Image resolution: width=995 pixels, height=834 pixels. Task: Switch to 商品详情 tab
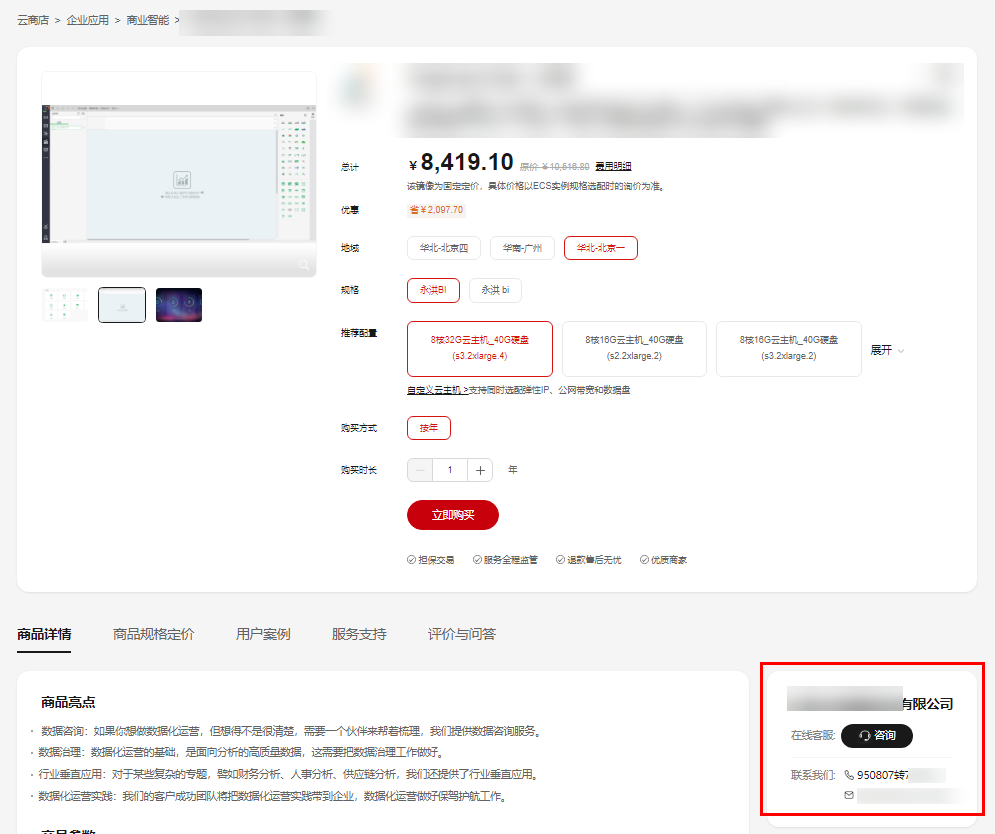44,634
